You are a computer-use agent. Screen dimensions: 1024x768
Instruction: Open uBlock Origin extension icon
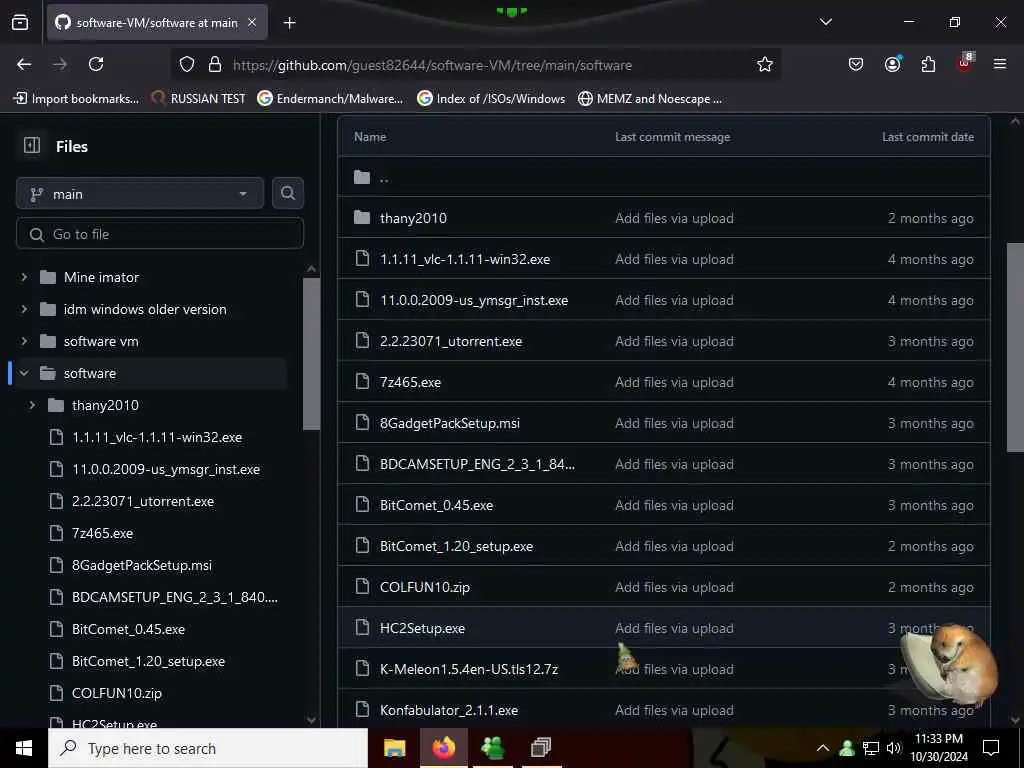coord(965,63)
